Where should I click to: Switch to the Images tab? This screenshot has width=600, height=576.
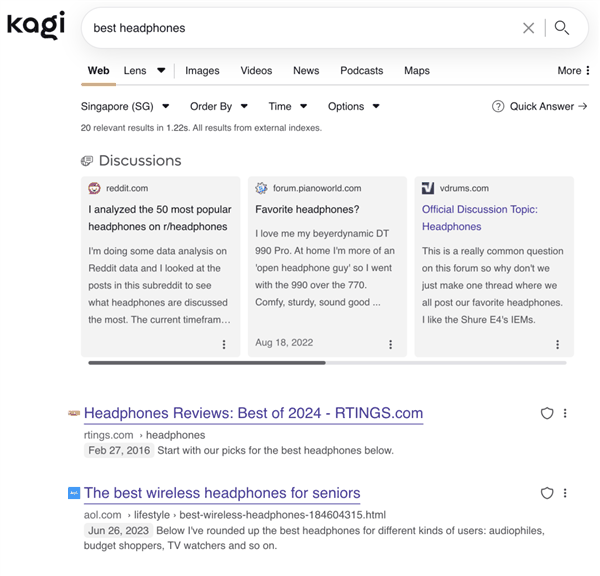click(202, 71)
